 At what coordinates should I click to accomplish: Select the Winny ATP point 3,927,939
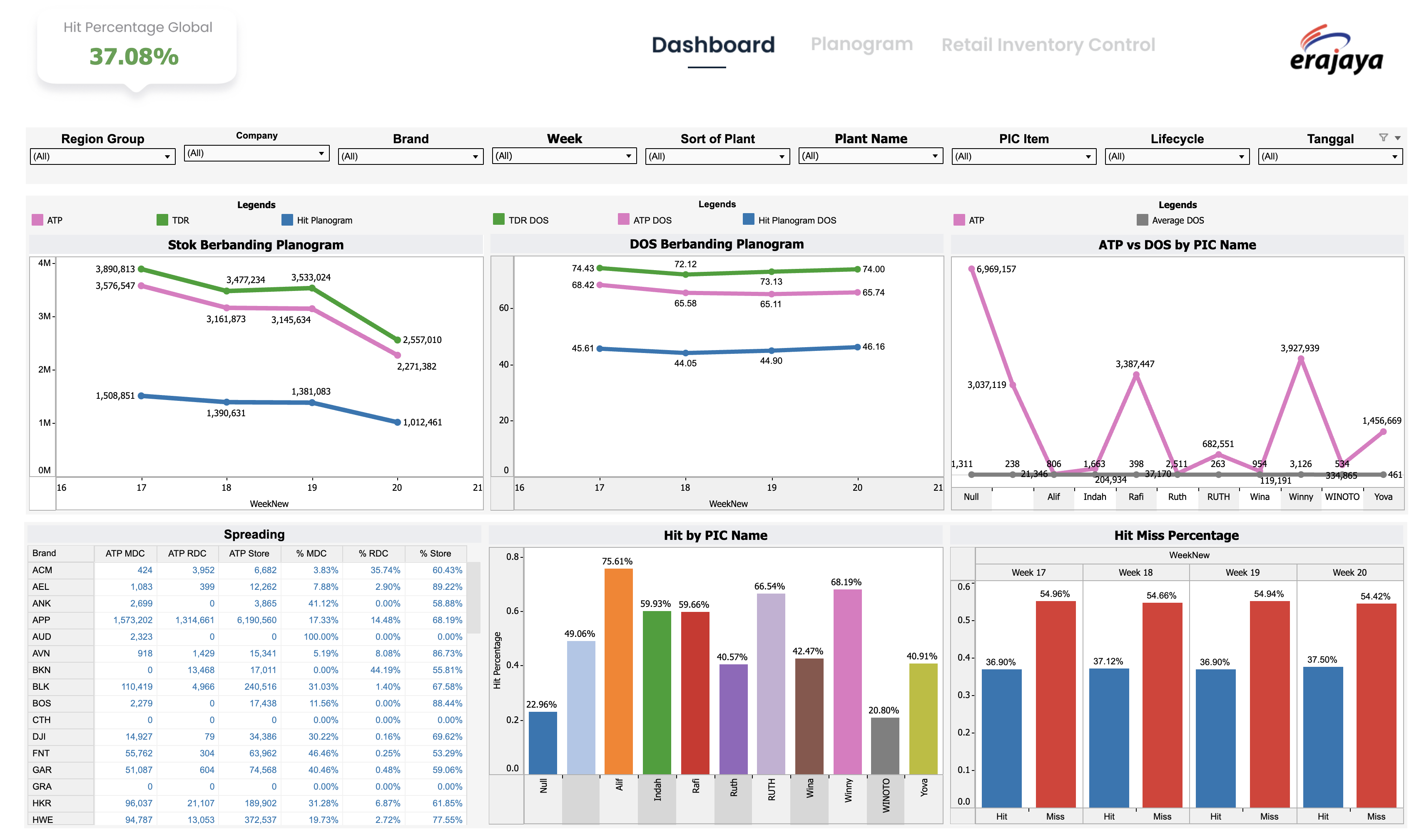(x=1301, y=359)
